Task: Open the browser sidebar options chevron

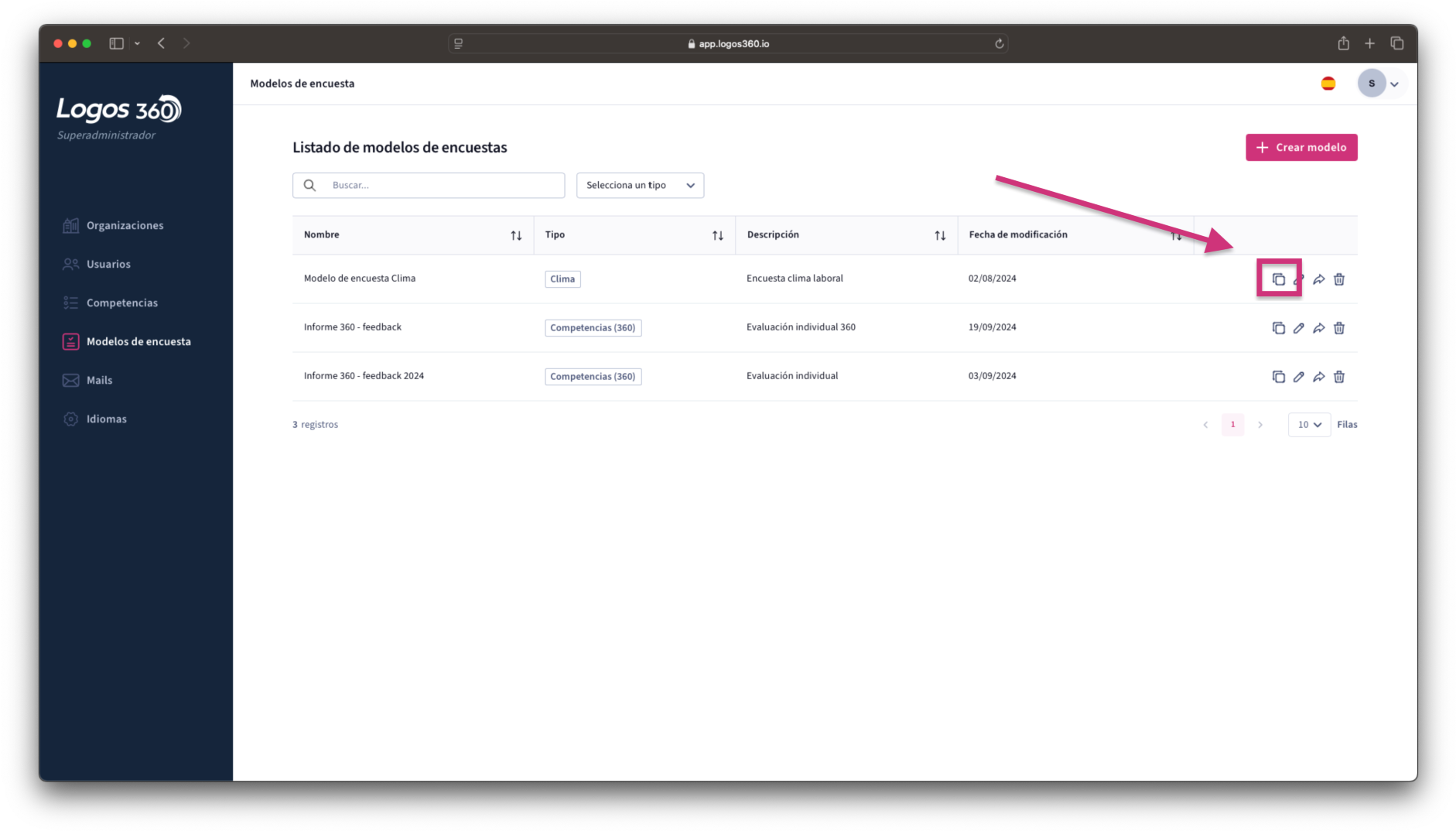Action: point(137,43)
